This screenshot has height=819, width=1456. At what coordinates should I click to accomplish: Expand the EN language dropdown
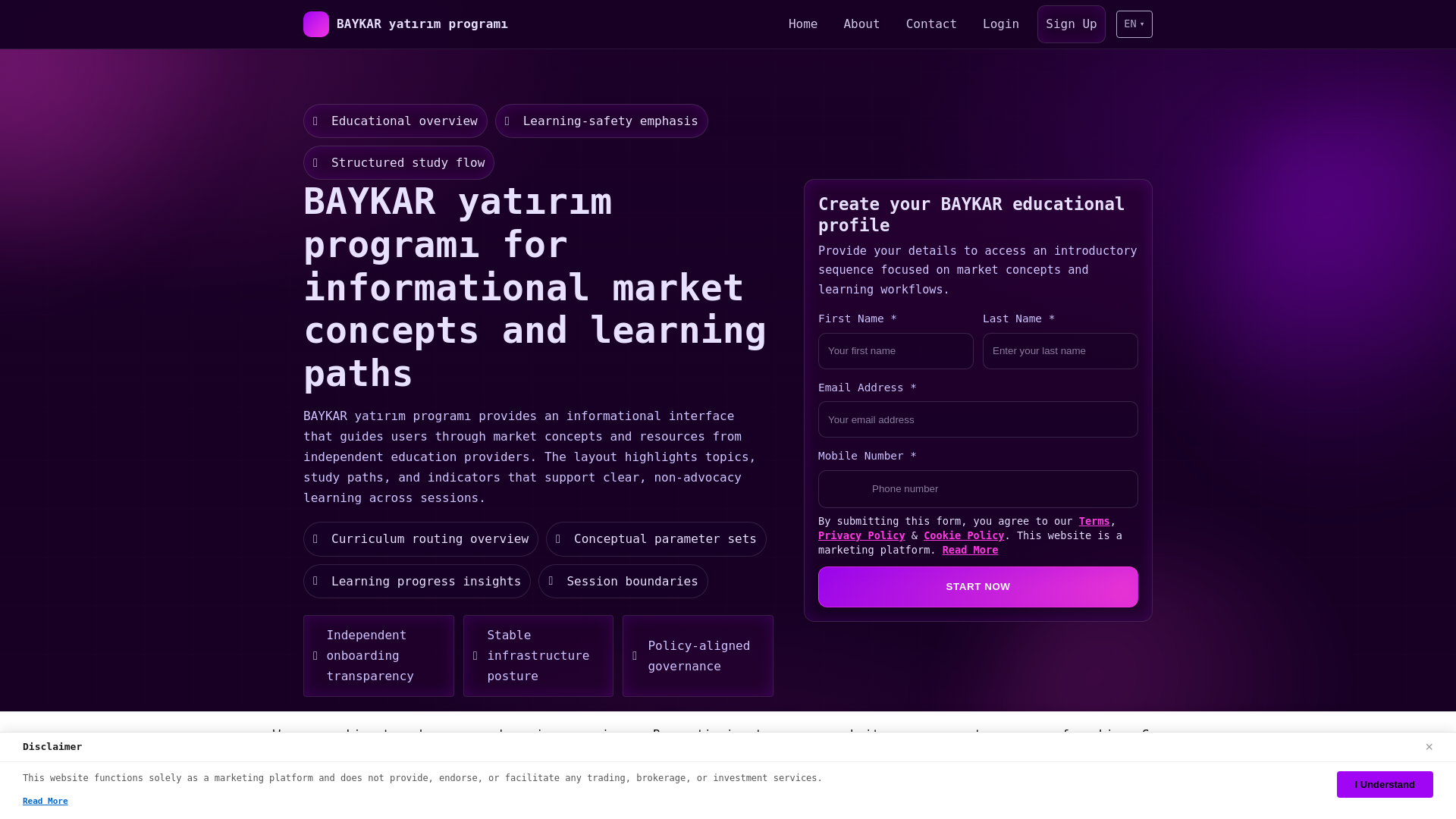coord(1134,24)
